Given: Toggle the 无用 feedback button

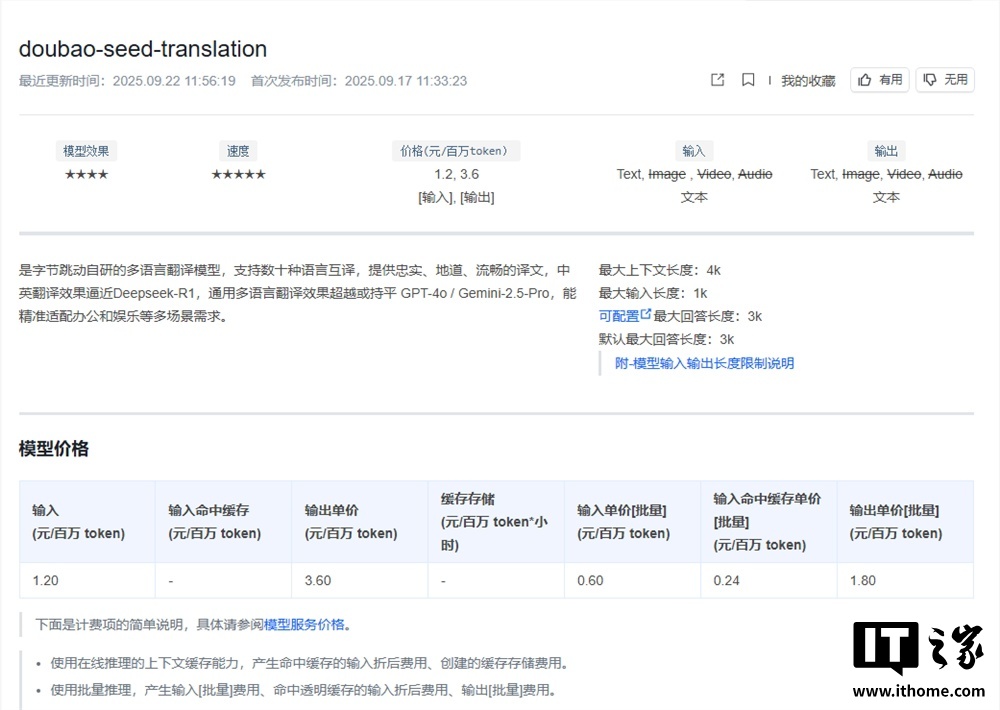Looking at the screenshot, I should click(945, 81).
